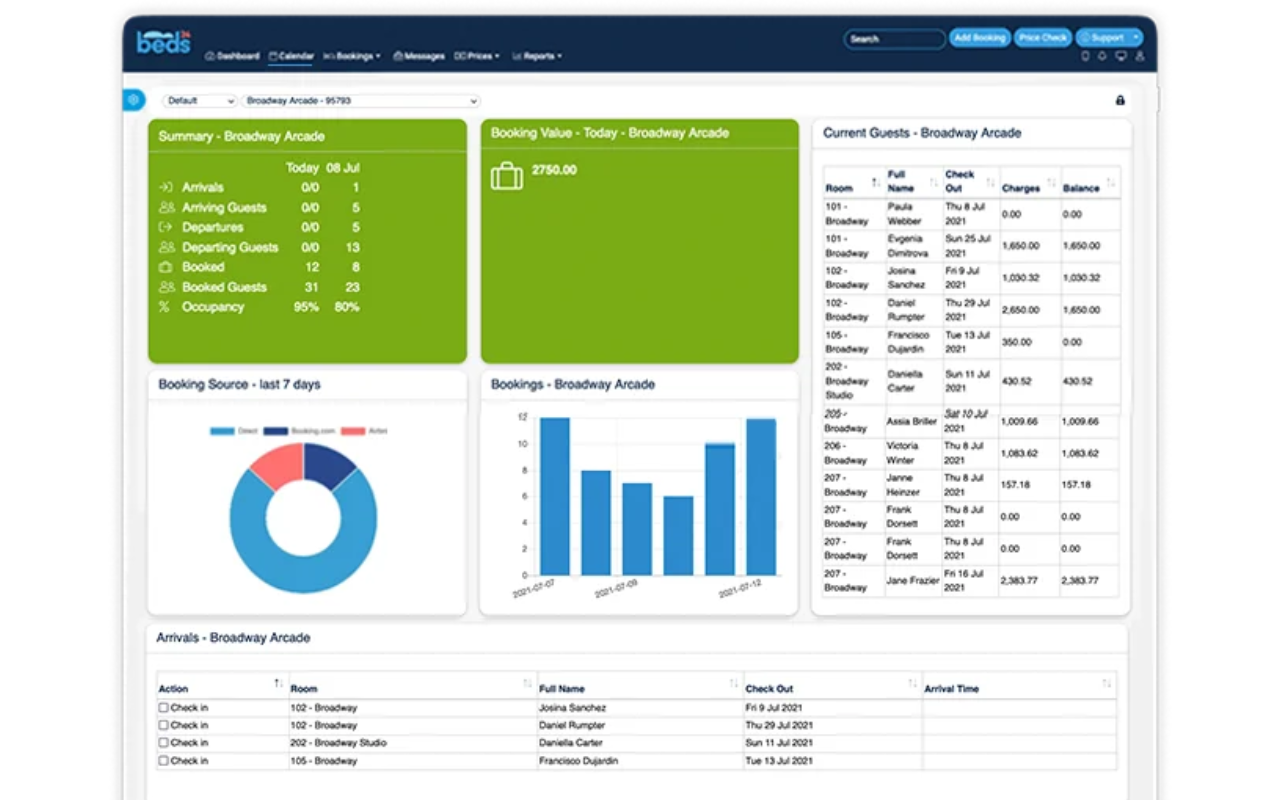Open the Support dropdown
Image resolution: width=1280 pixels, height=800 pixels.
1109,38
